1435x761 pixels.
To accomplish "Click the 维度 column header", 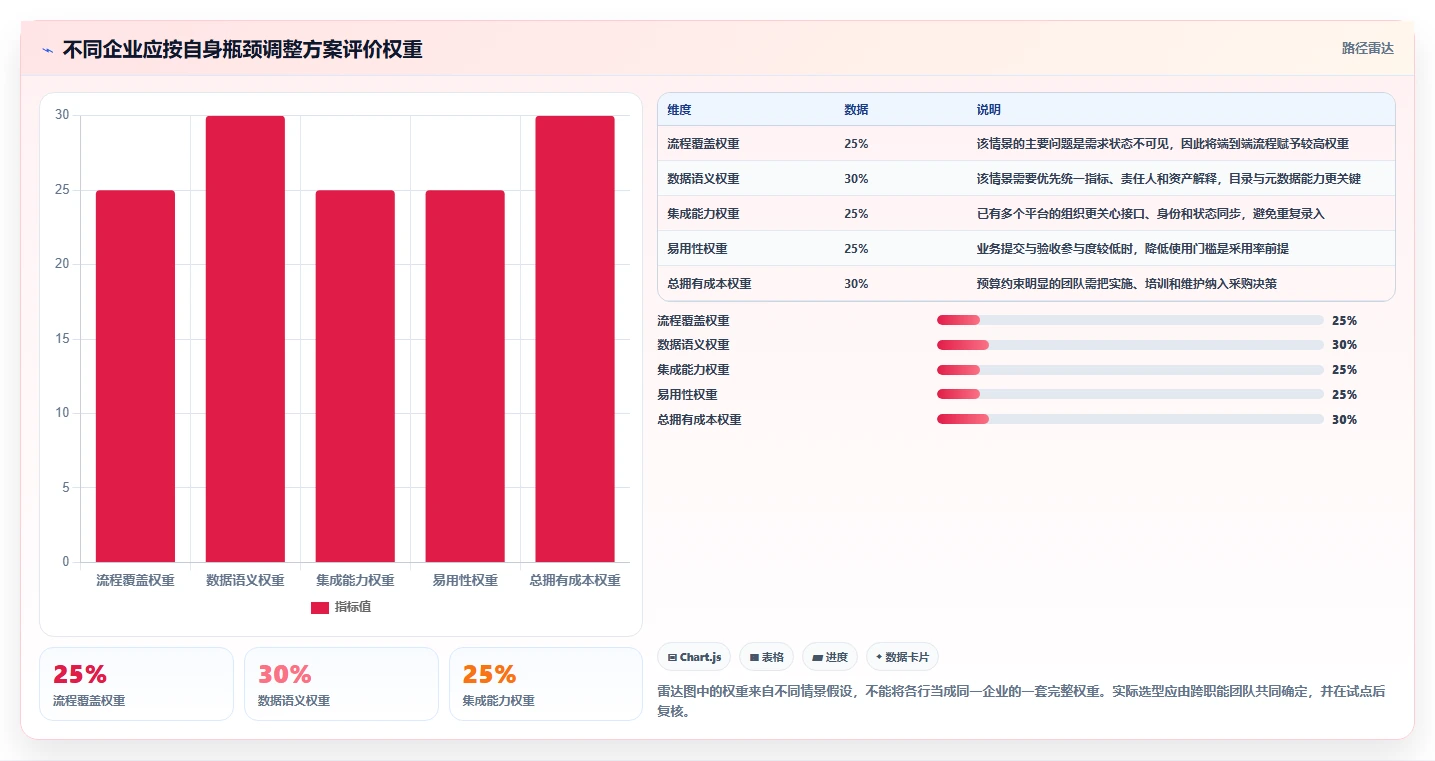I will [679, 110].
